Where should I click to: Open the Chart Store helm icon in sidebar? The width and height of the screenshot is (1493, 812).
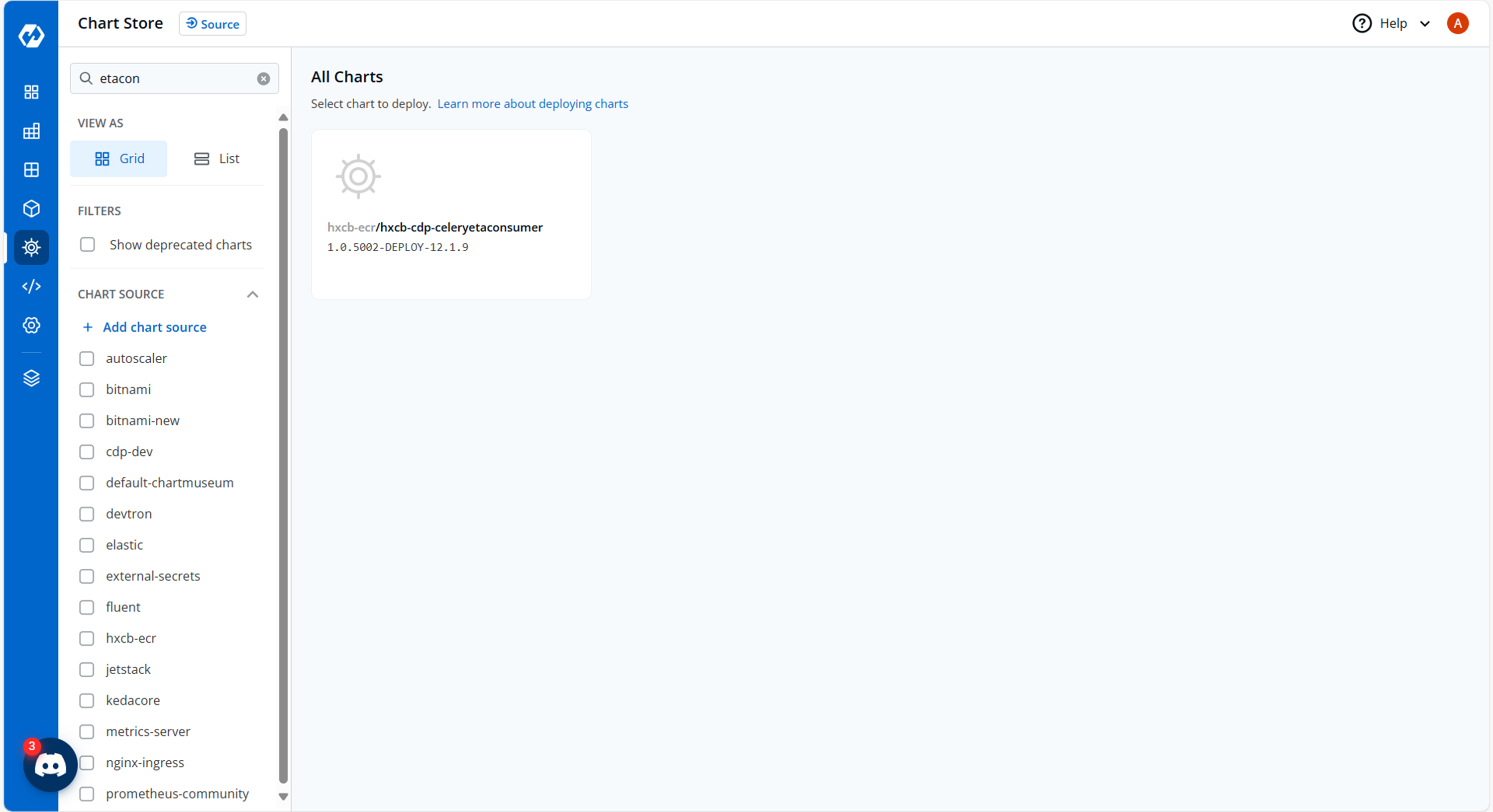coord(31,247)
